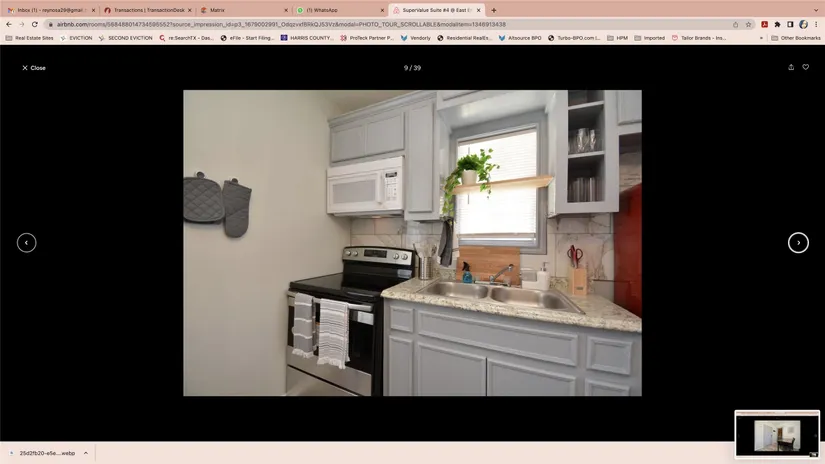
Task: Open the HARRIS COUNTY bookmark
Action: click(x=307, y=38)
